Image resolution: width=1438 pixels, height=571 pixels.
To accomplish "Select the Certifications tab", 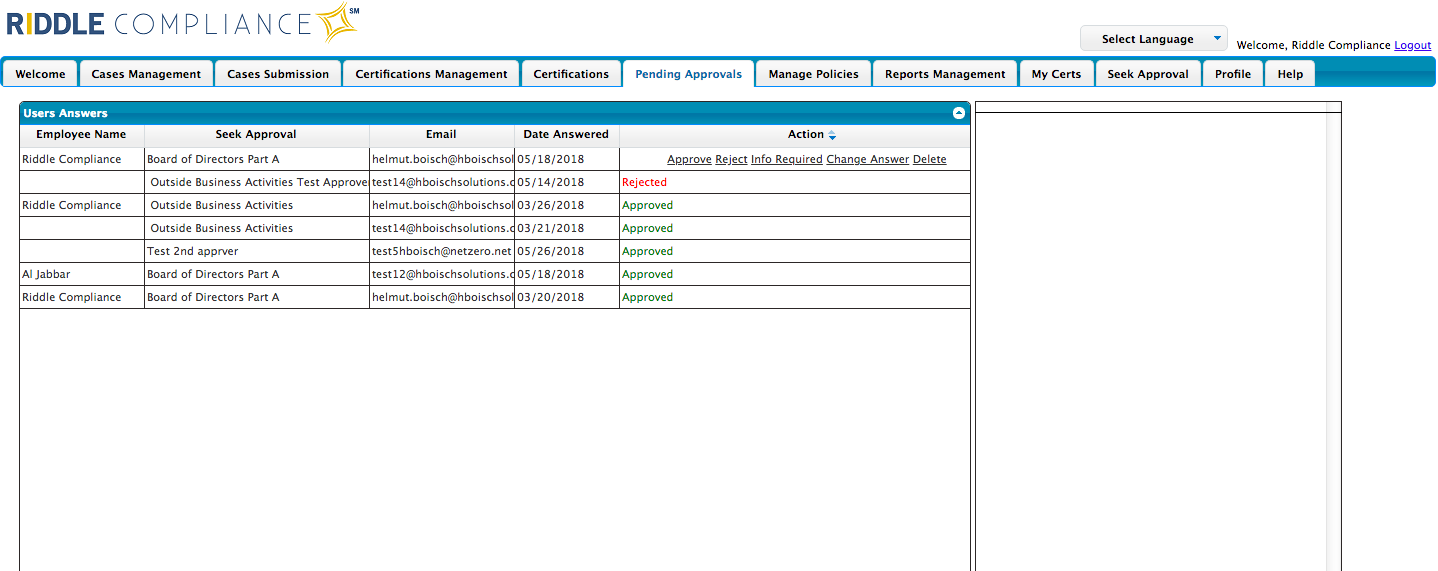I will 571,74.
